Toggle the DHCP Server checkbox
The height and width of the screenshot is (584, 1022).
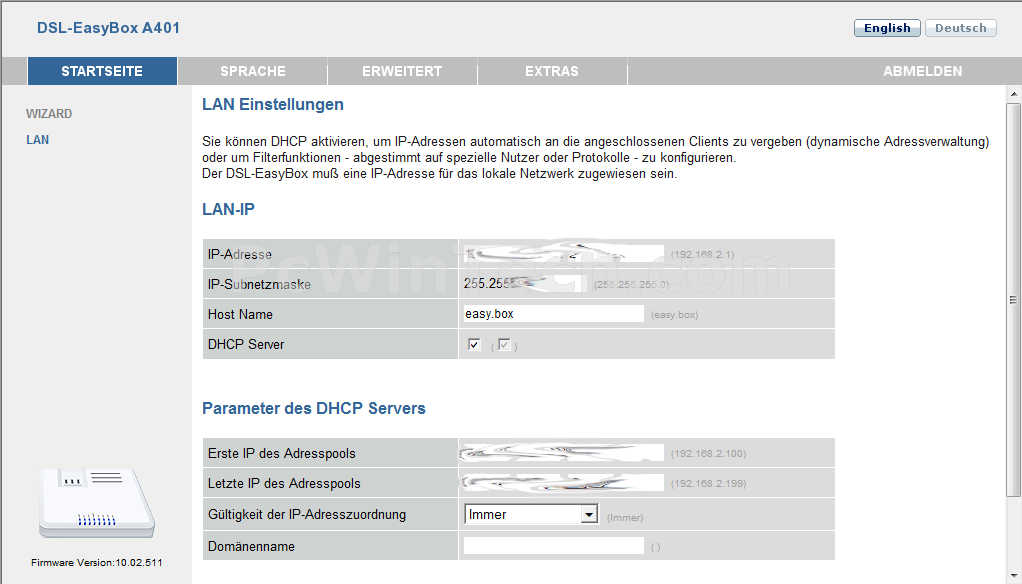474,344
